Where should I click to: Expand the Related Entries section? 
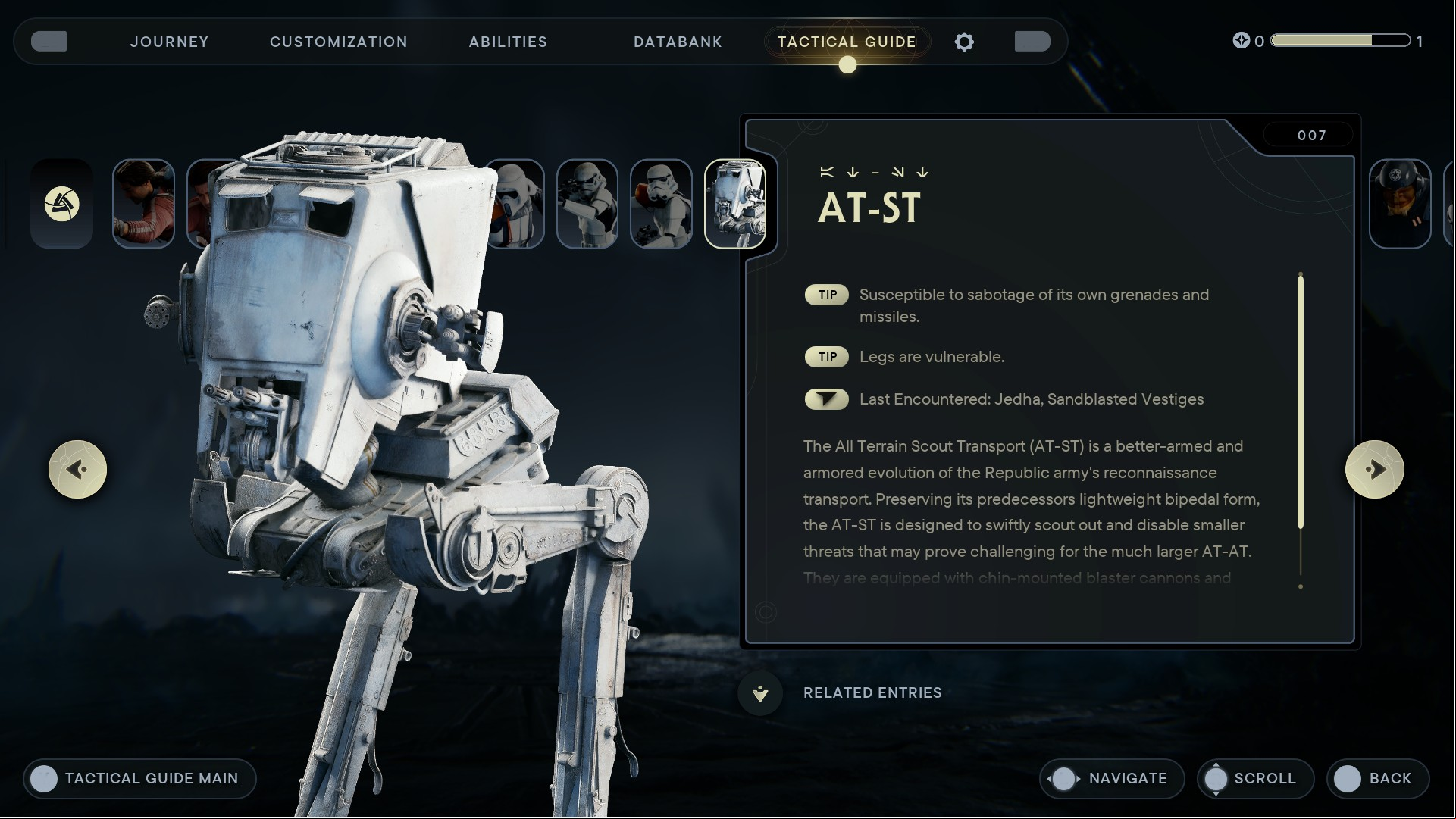point(872,693)
